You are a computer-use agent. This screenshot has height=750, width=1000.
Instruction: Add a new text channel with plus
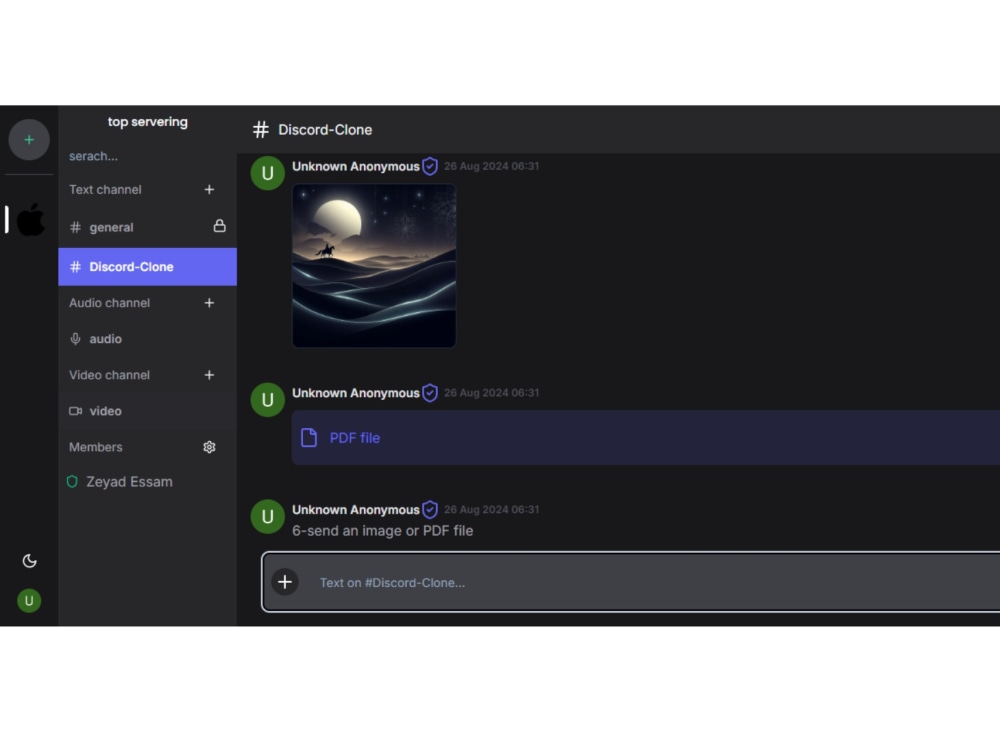point(209,189)
